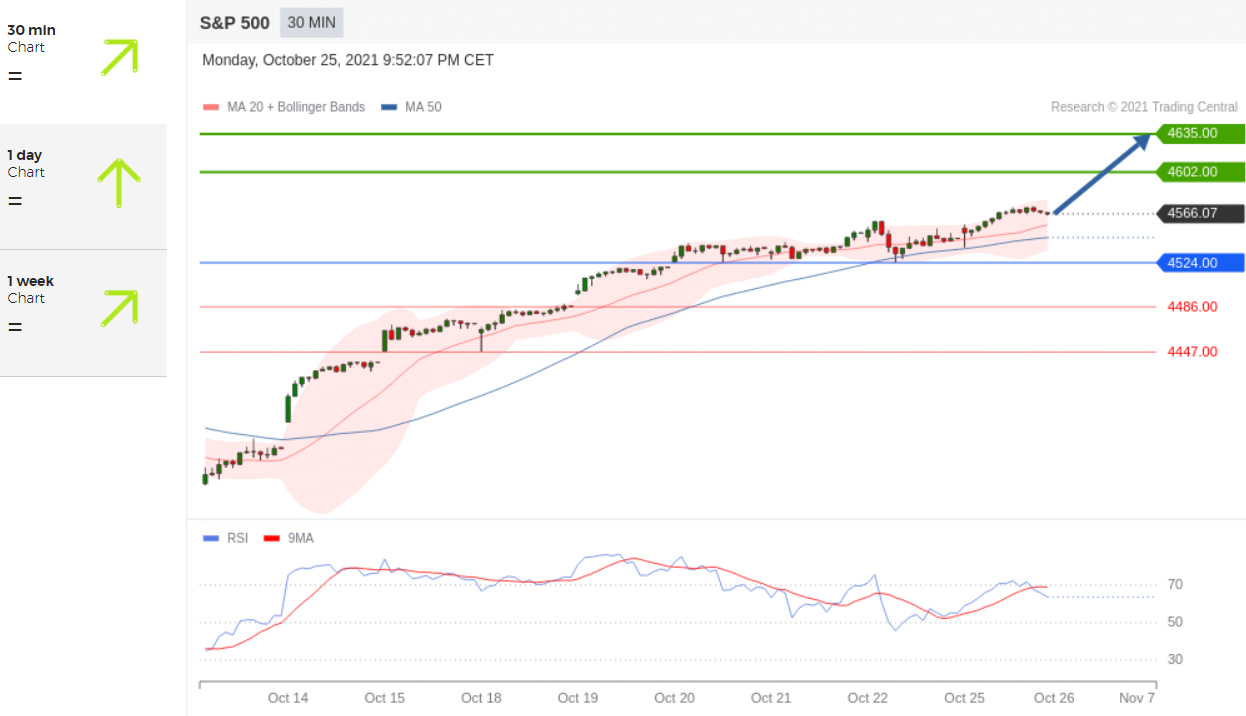Open the 1 day Chart tab
The image size is (1246, 716).
(x=83, y=187)
